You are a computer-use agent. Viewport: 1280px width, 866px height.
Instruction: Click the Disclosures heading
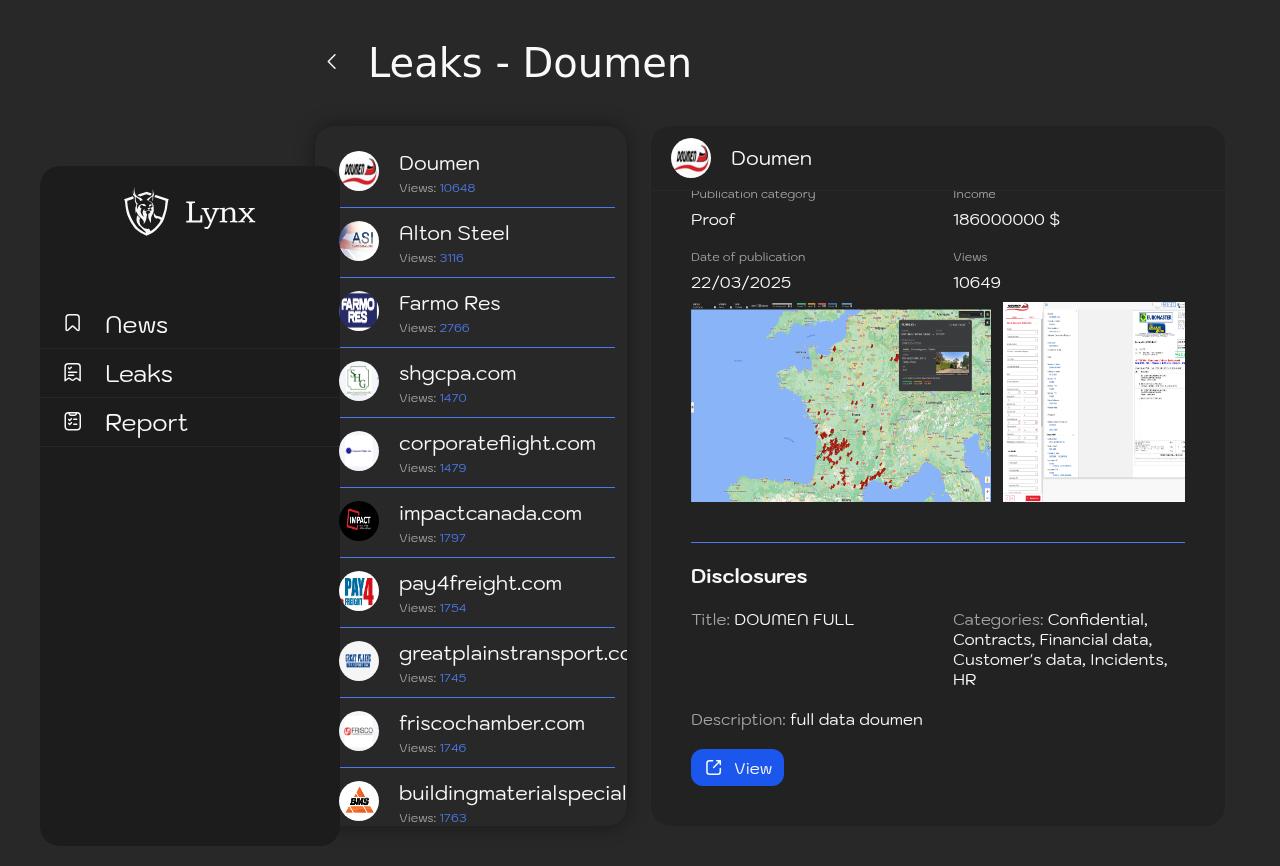click(x=749, y=576)
